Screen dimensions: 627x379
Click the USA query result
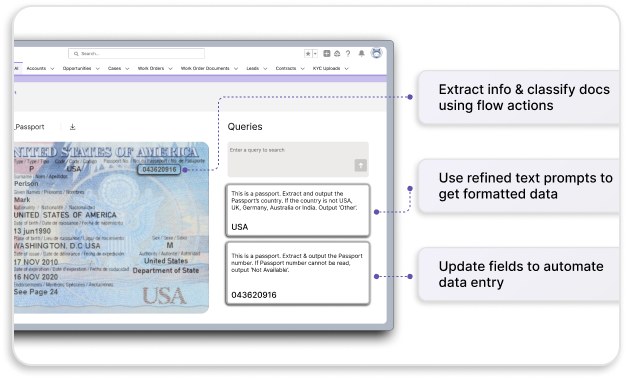pos(240,227)
